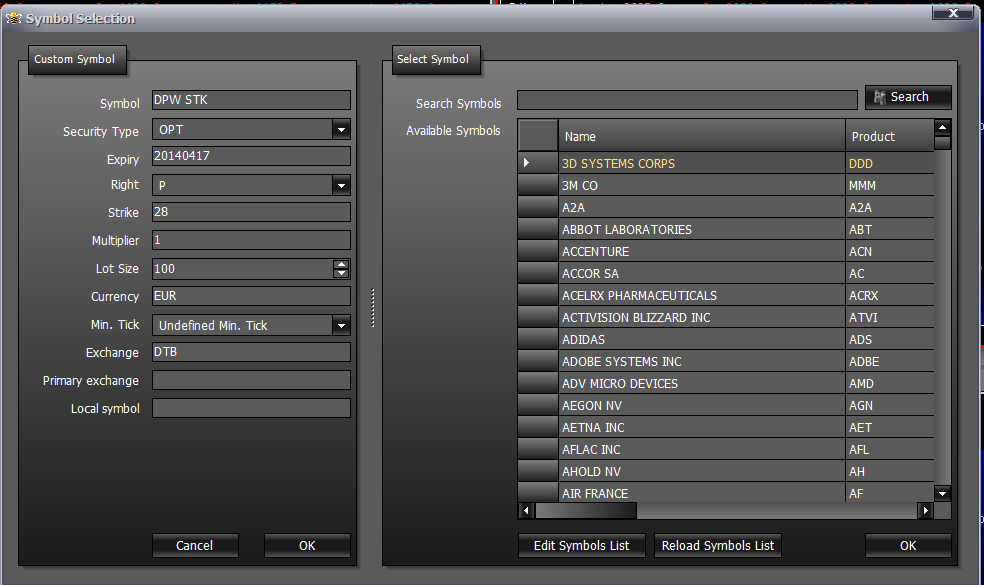
Task: Click into the Search Symbols field
Action: [x=687, y=100]
